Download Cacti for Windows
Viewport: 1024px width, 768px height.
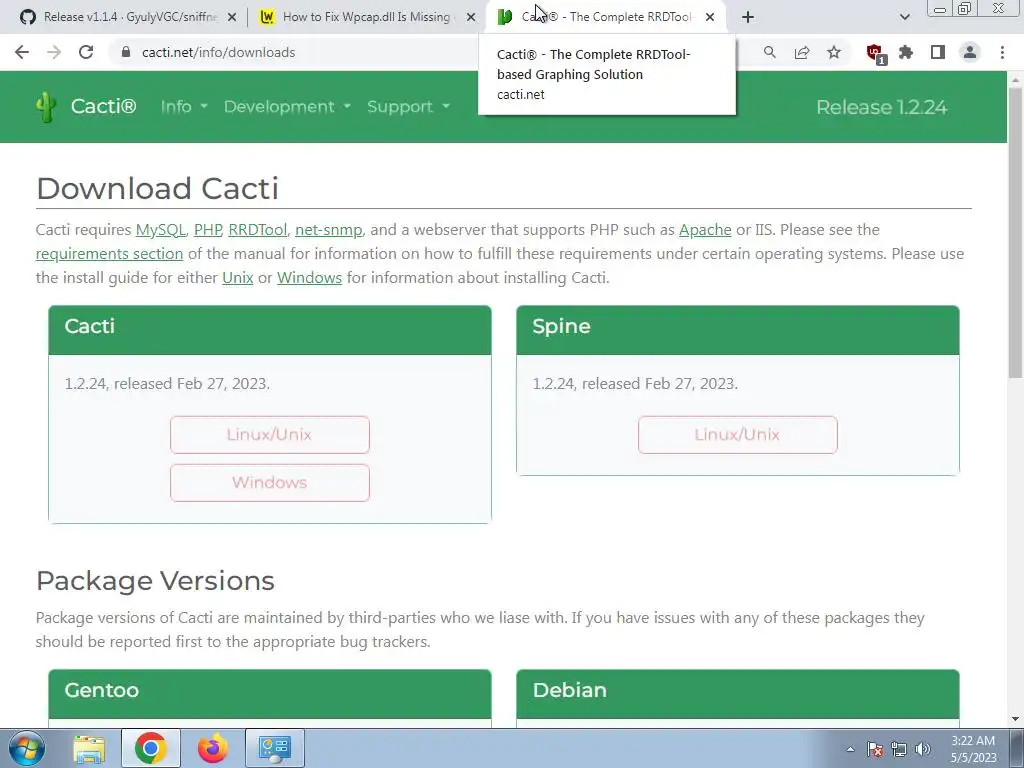point(270,483)
